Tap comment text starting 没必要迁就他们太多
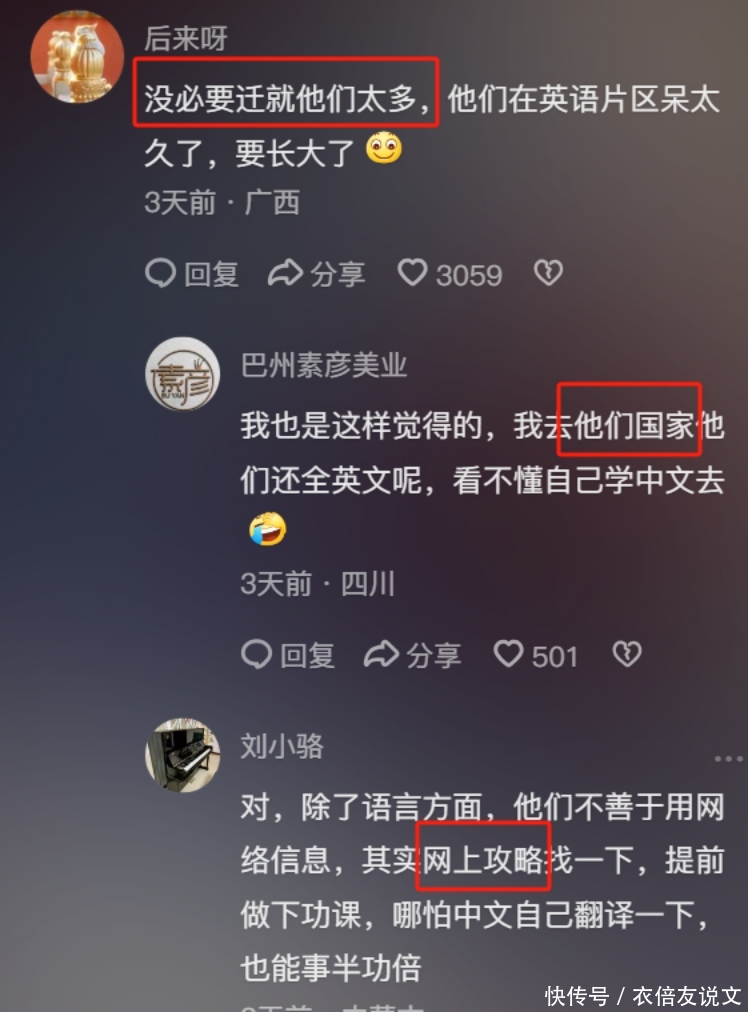This screenshot has width=748, height=1012. pyautogui.click(x=432, y=126)
